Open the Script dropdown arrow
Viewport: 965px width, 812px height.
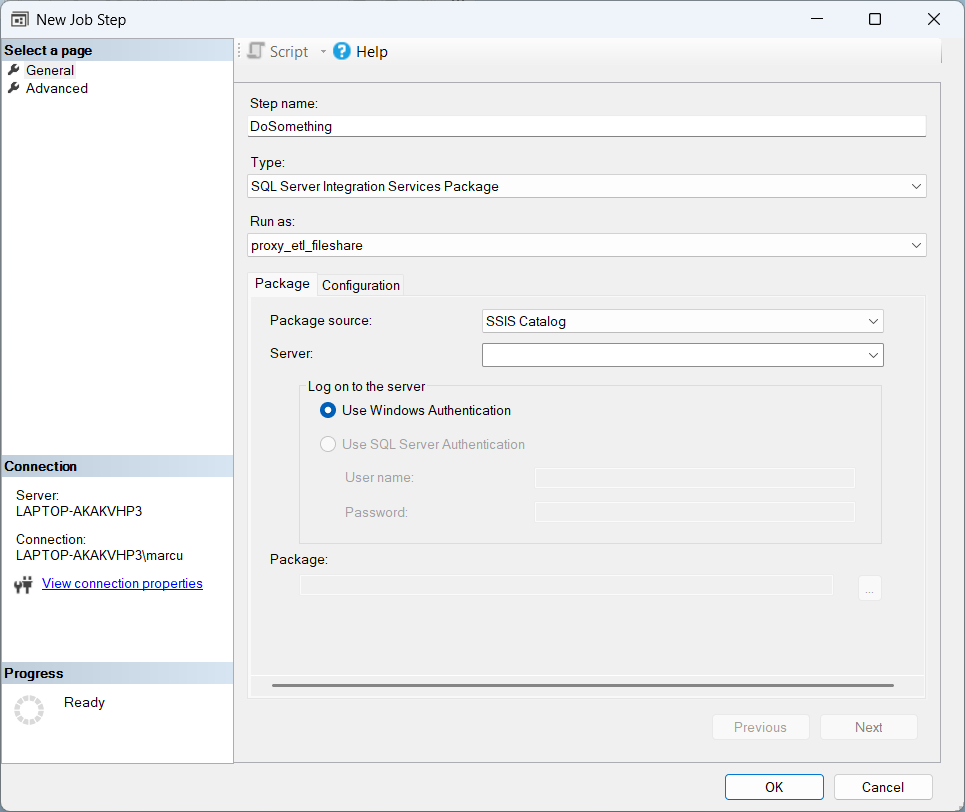[323, 52]
